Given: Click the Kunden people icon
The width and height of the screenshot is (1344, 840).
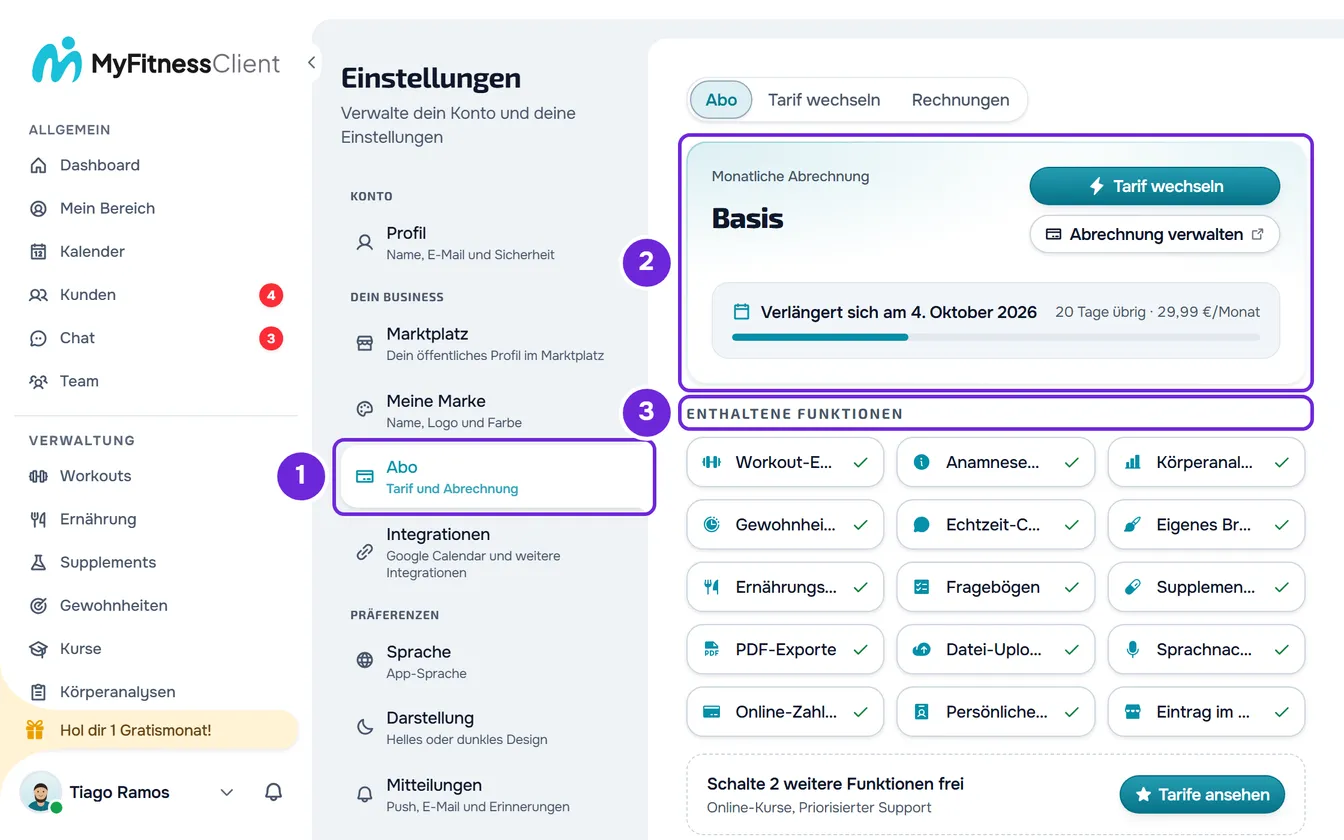Looking at the screenshot, I should 38,295.
